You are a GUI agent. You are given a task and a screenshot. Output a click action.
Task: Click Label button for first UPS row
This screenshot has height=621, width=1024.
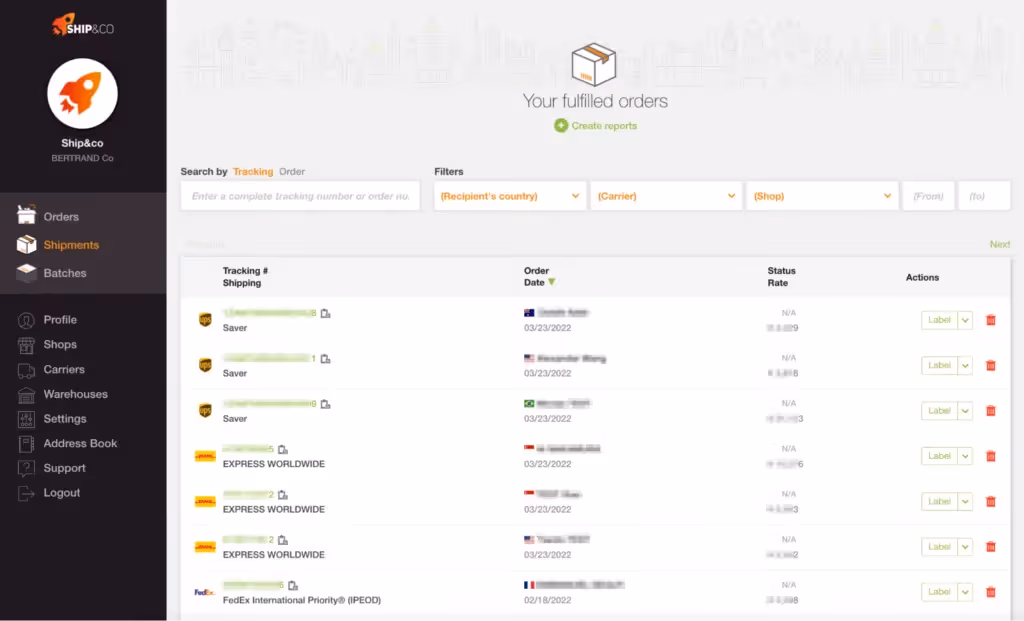pos(939,320)
